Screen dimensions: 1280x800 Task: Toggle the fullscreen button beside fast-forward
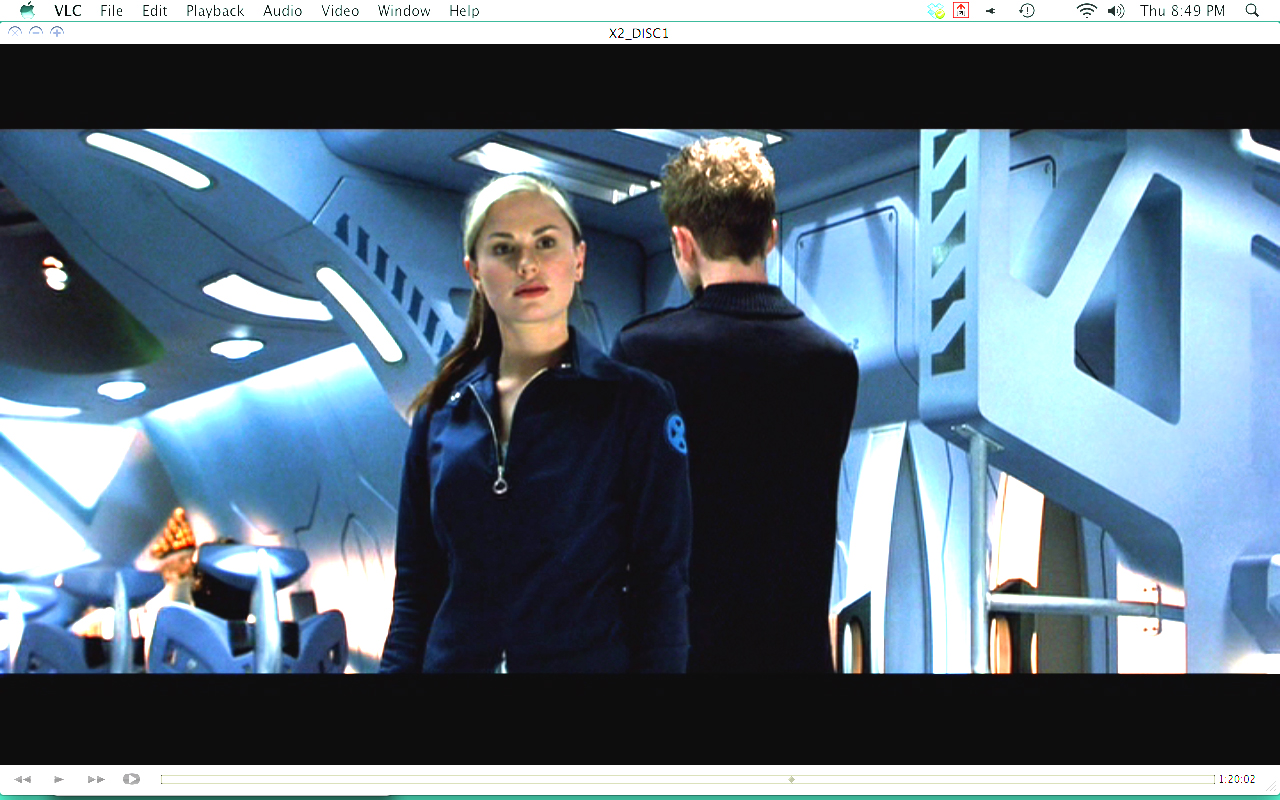click(x=131, y=779)
